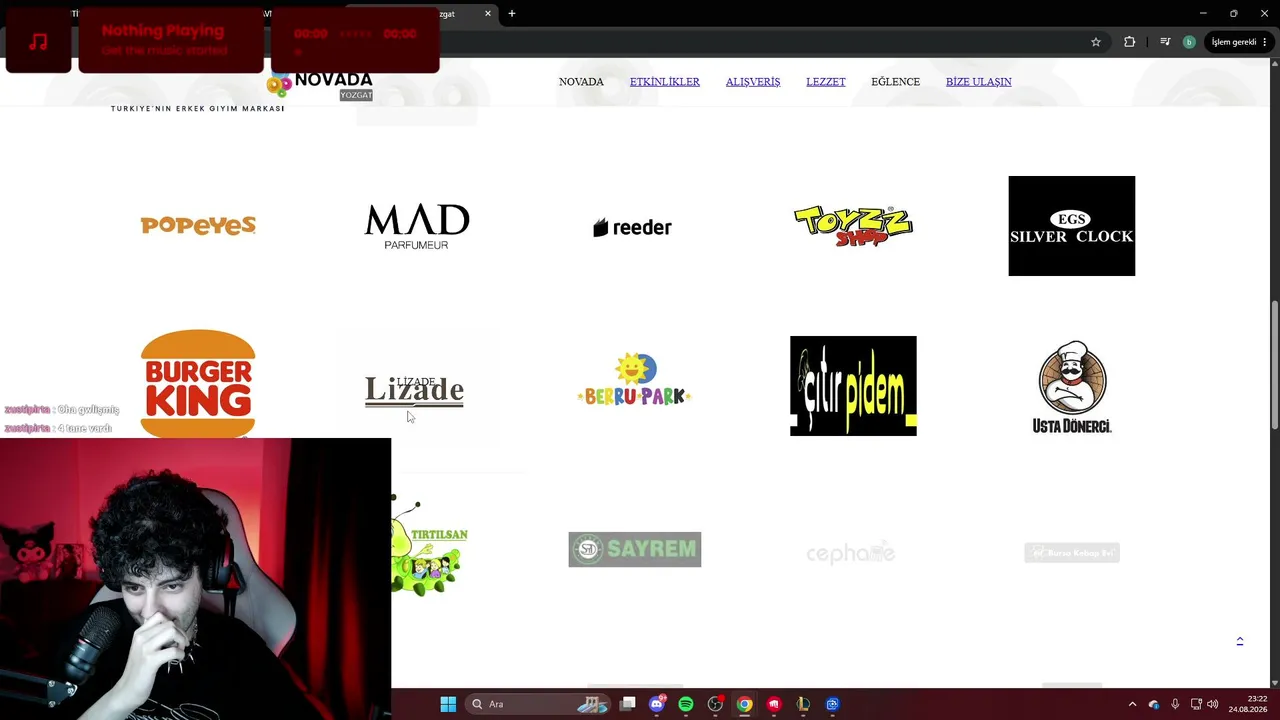Click the Çıtır Pidem logo
Viewport: 1280px width, 720px height.
[x=853, y=386]
